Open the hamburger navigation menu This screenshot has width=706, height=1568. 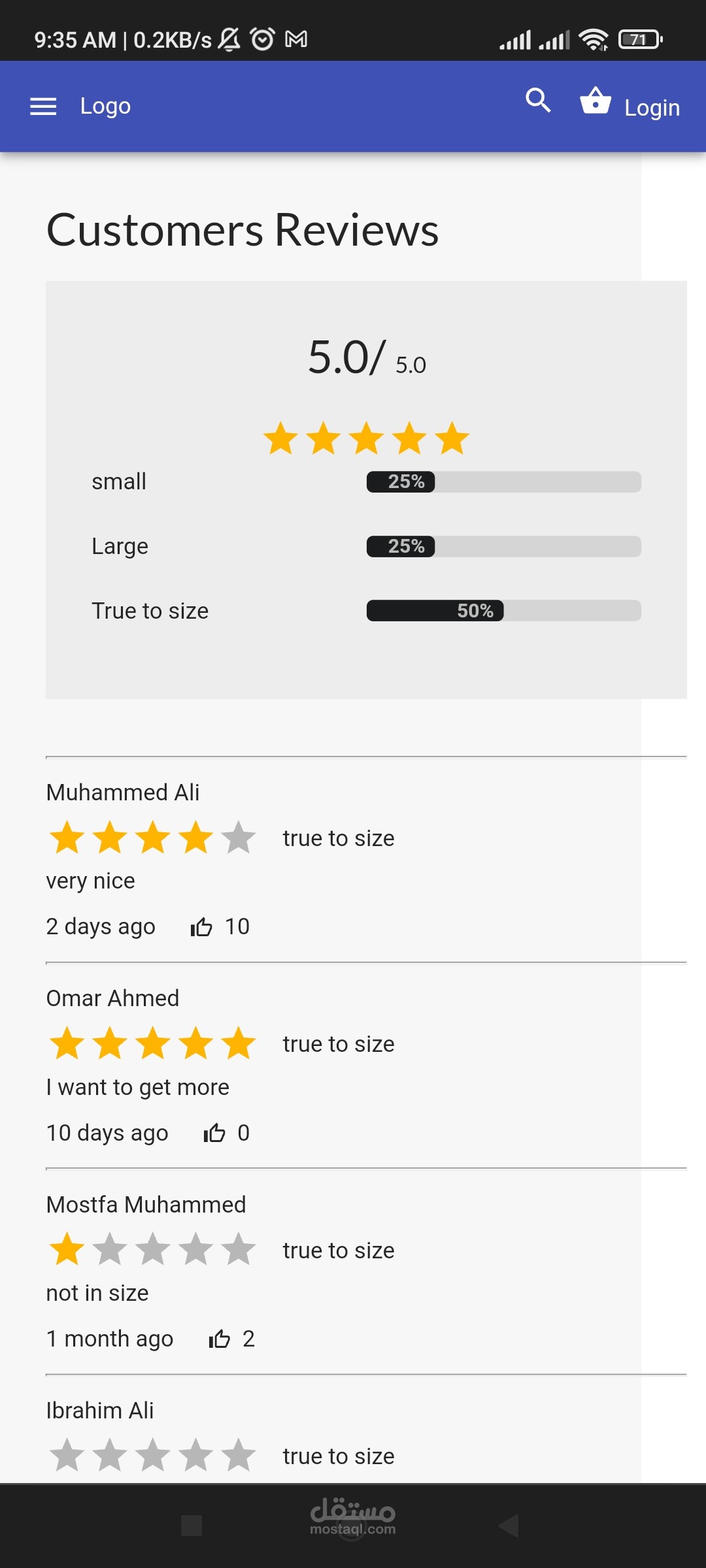pos(43,106)
